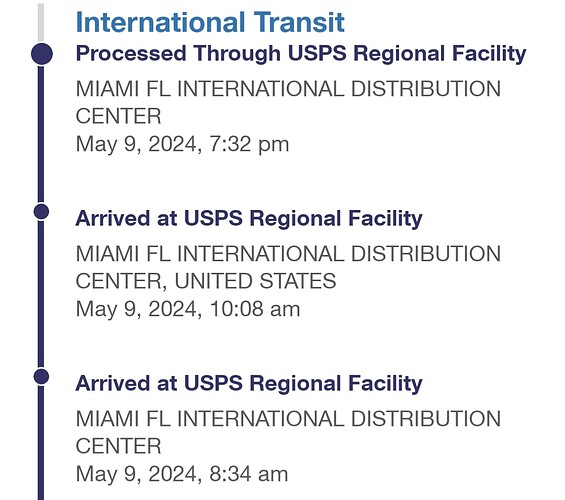
Task: Click location text containing UNITED STATES
Action: tap(288, 267)
